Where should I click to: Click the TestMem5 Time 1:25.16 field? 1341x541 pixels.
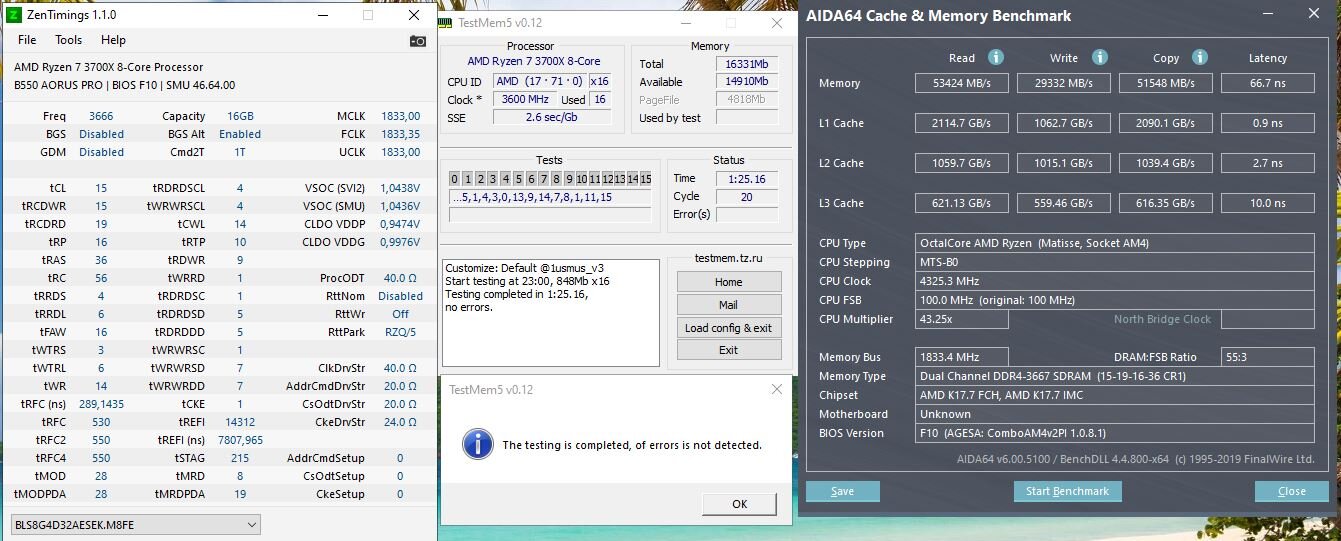tap(747, 178)
